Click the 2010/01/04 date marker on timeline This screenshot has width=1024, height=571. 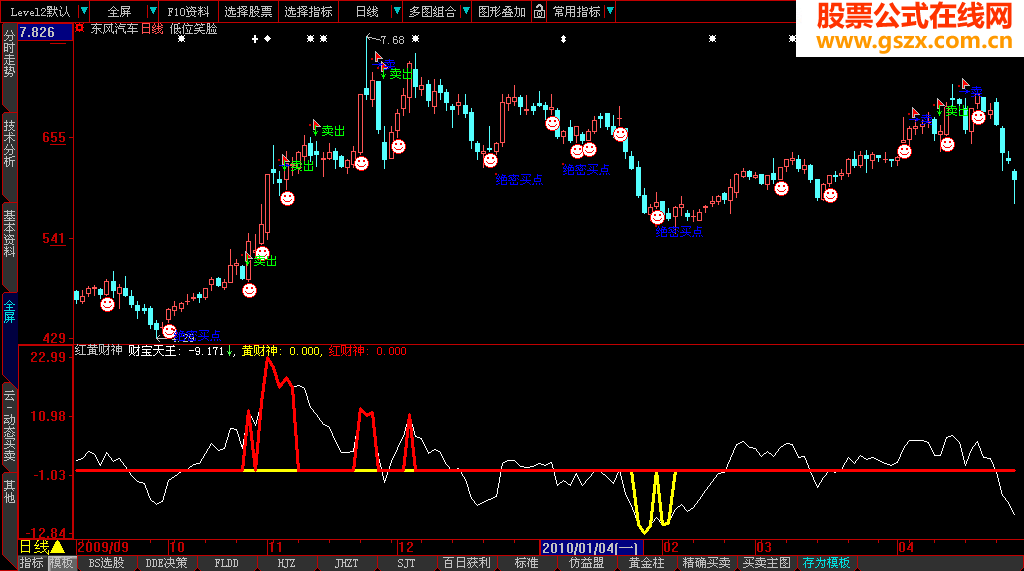click(x=590, y=547)
